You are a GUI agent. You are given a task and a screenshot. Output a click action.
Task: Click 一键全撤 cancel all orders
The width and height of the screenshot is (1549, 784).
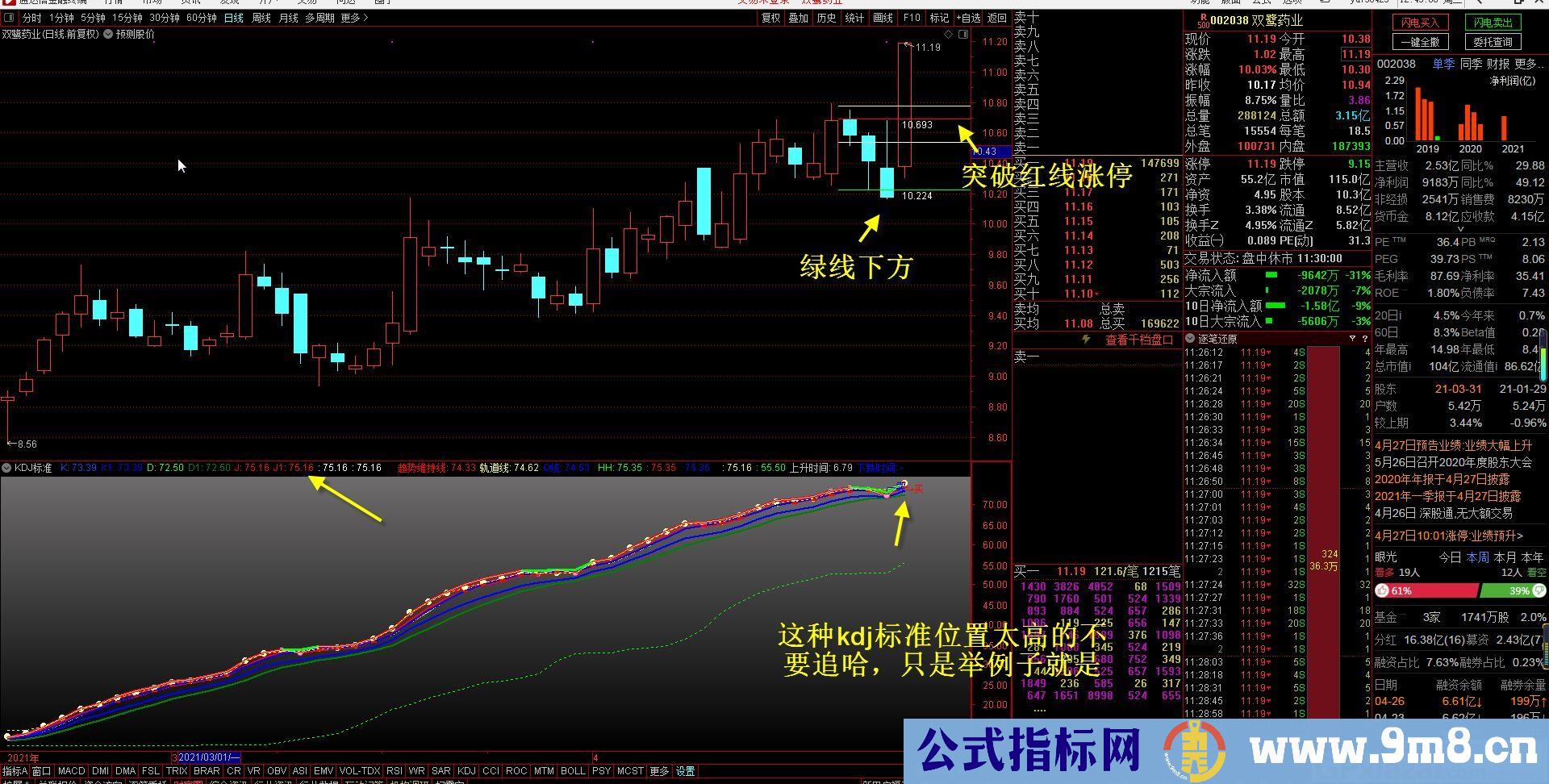tap(1420, 42)
